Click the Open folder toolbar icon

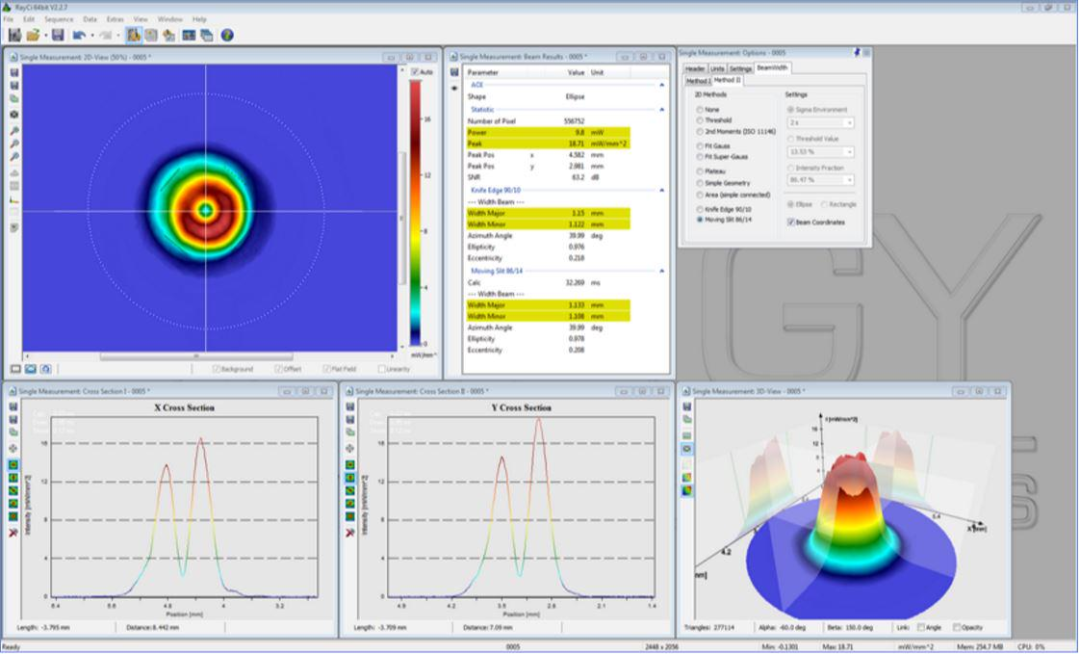point(34,35)
